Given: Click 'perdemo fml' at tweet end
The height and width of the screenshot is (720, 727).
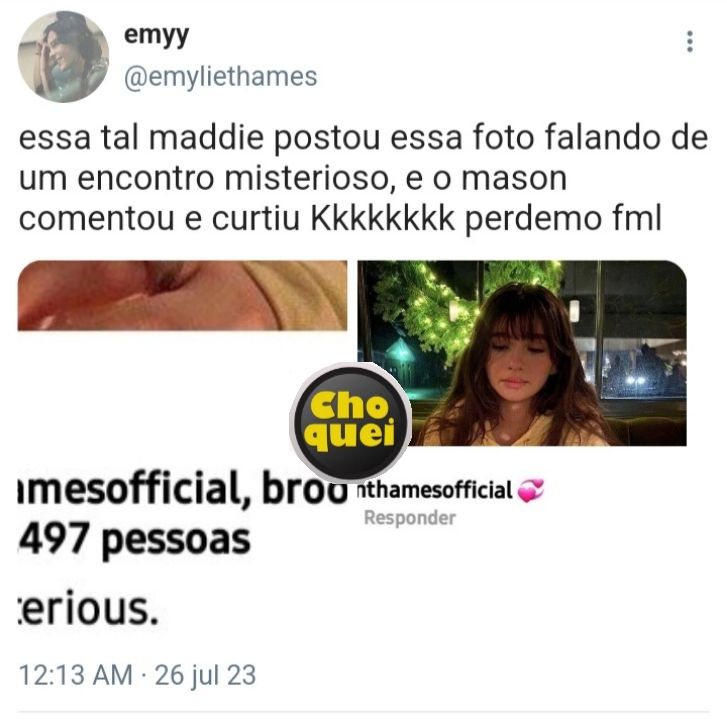Looking at the screenshot, I should click(563, 219).
